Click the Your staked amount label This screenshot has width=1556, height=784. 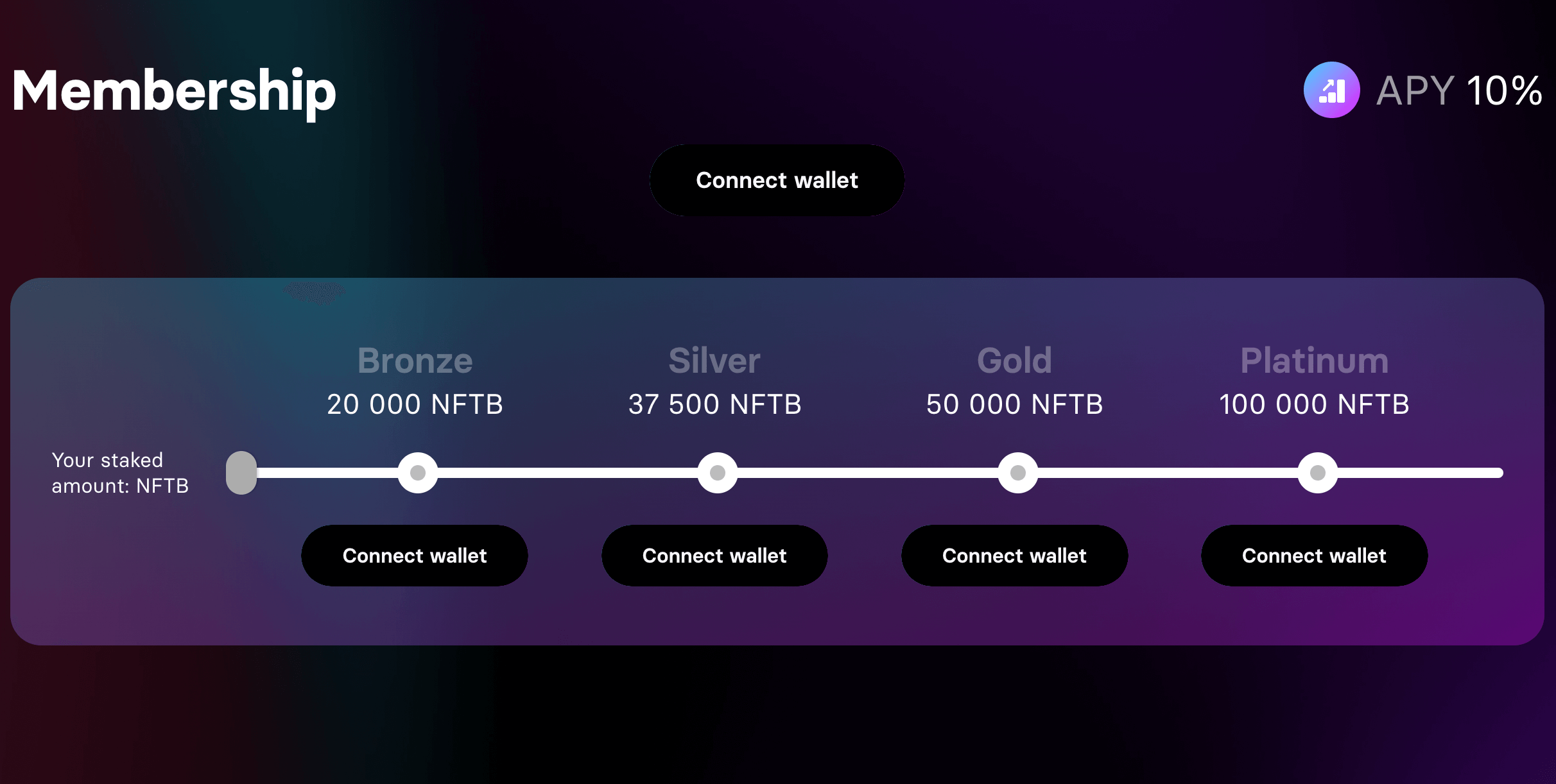120,473
